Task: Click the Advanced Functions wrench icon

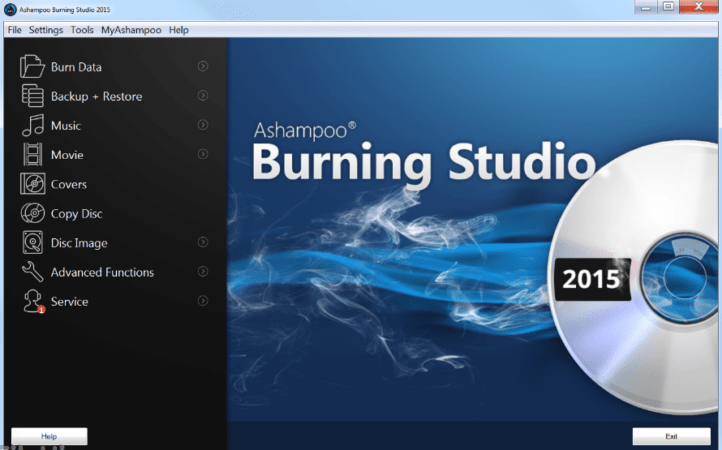Action: click(x=32, y=272)
